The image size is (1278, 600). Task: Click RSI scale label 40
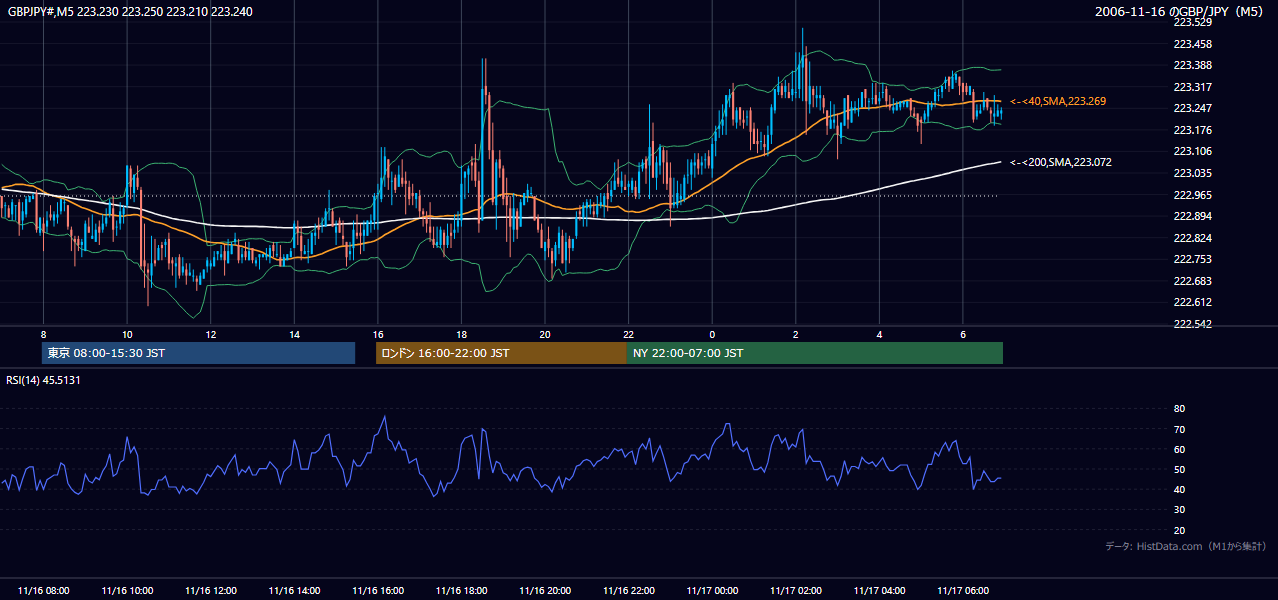(x=1179, y=489)
